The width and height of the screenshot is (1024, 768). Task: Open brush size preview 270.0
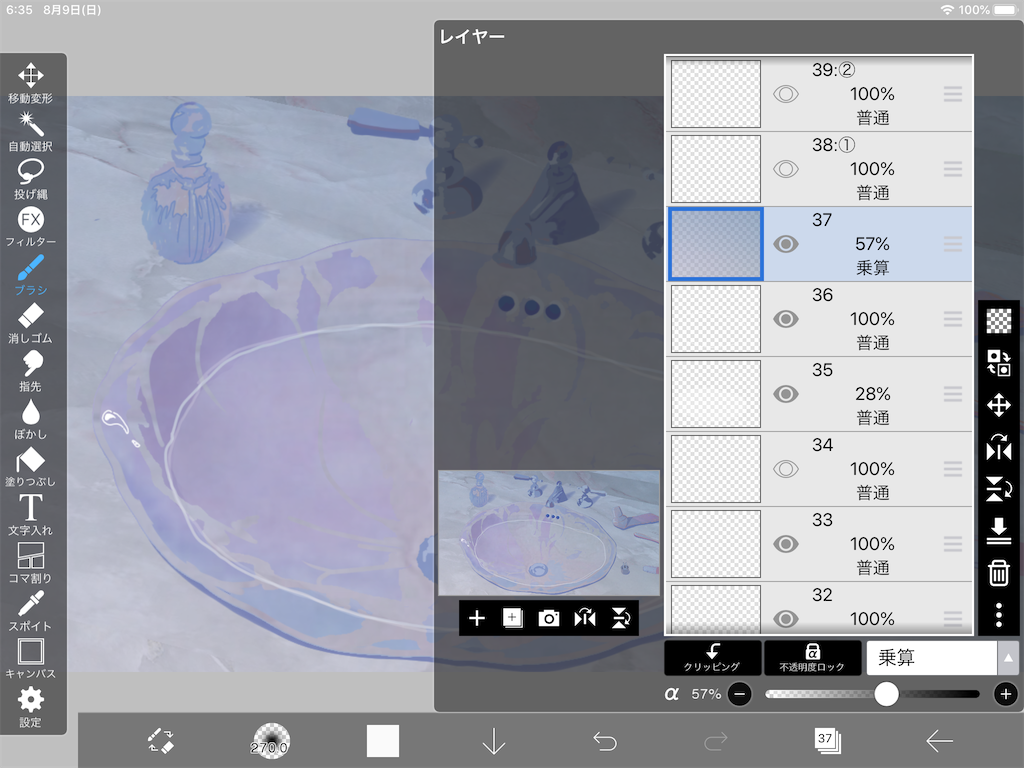[x=270, y=741]
